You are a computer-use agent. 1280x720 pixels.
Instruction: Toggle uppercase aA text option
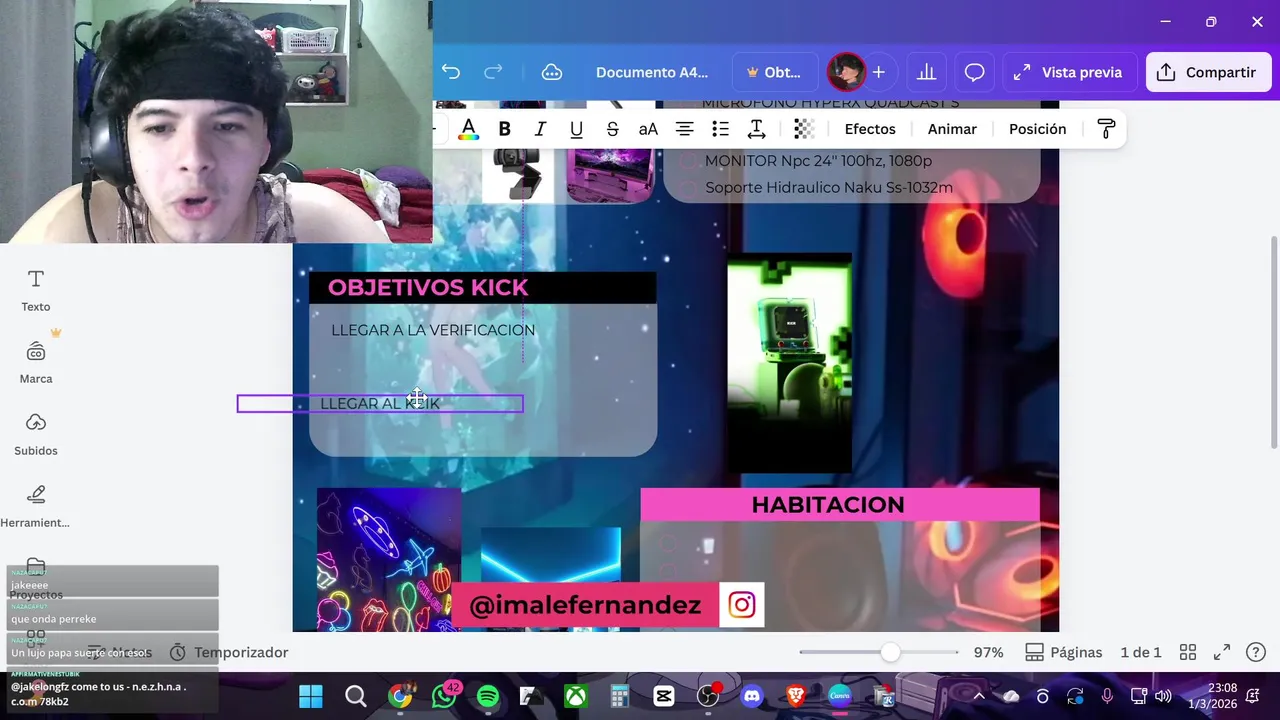coord(648,129)
